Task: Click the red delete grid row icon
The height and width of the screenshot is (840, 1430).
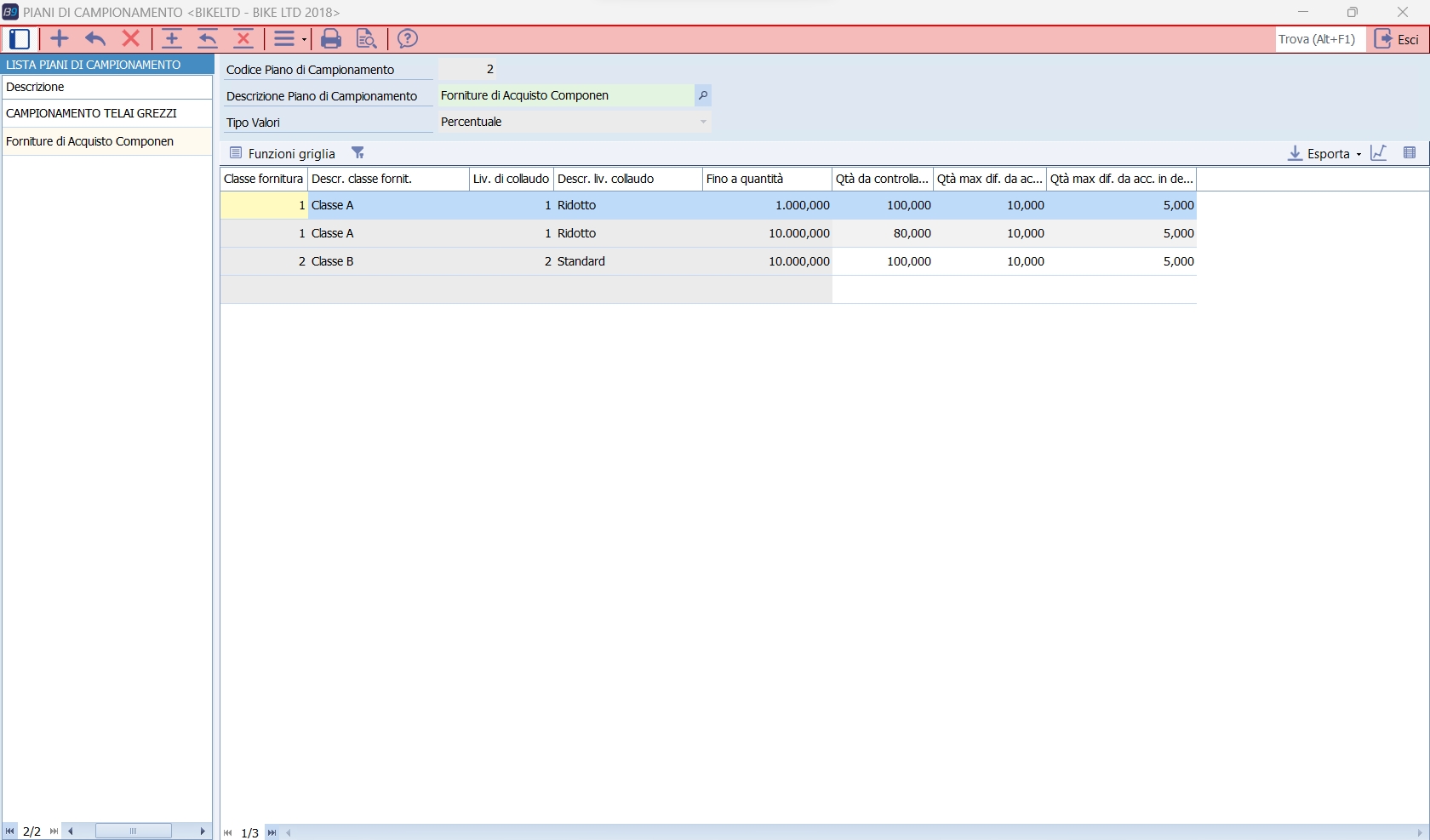Action: tap(243, 39)
